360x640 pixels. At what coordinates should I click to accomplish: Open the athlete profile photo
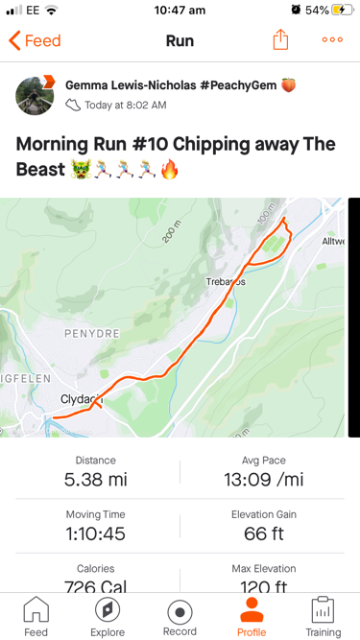tap(35, 96)
